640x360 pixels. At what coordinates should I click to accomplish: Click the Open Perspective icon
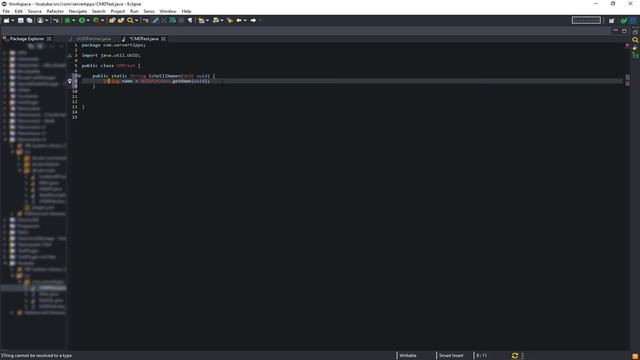point(611,20)
